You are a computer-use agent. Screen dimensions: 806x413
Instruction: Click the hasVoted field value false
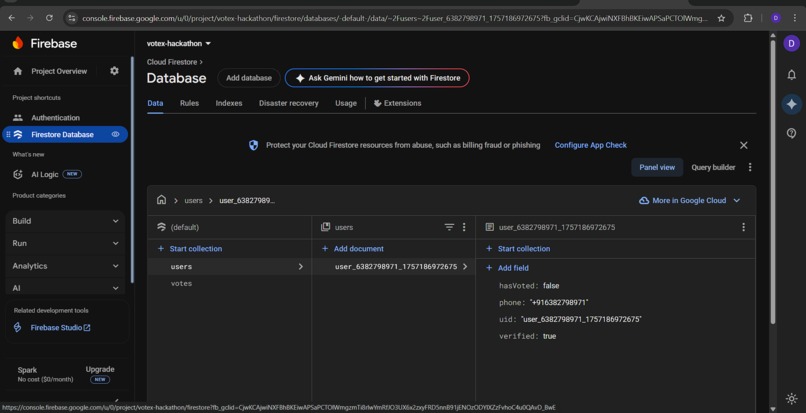tap(551, 286)
